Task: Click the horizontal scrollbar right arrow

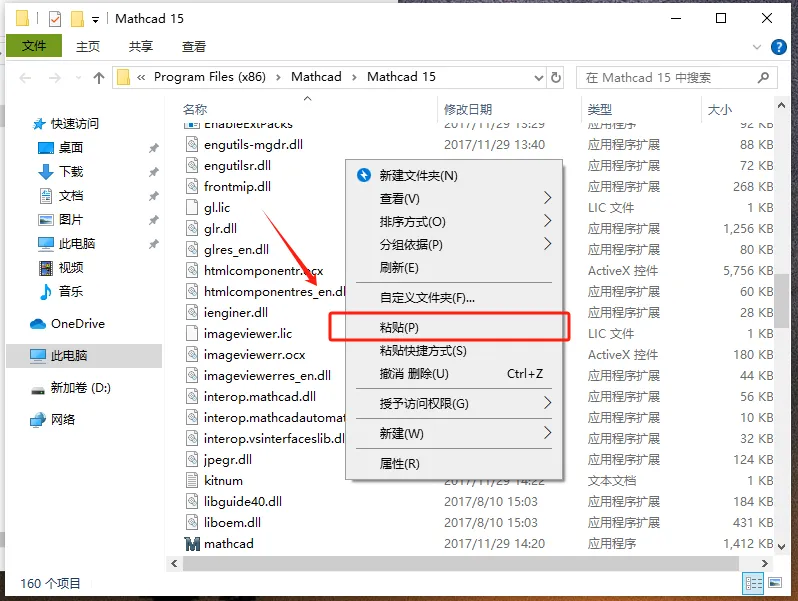Action: [x=764, y=563]
